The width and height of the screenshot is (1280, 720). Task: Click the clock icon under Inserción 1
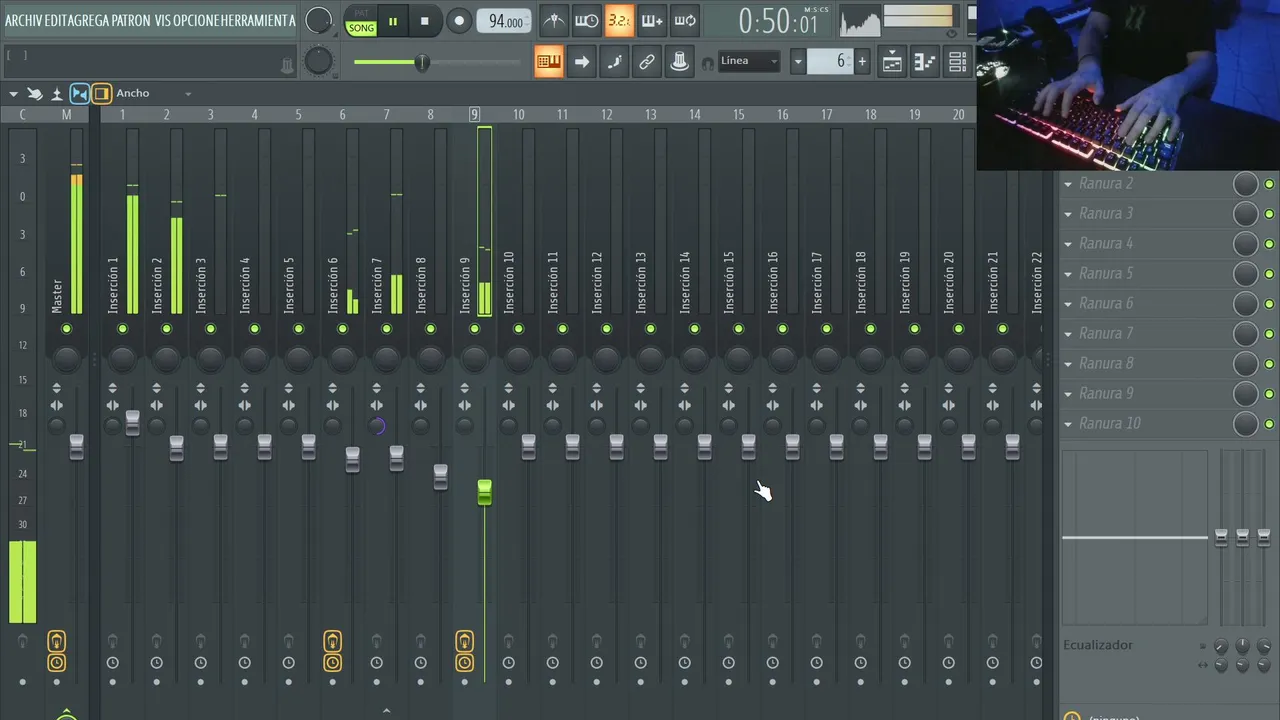(x=112, y=662)
